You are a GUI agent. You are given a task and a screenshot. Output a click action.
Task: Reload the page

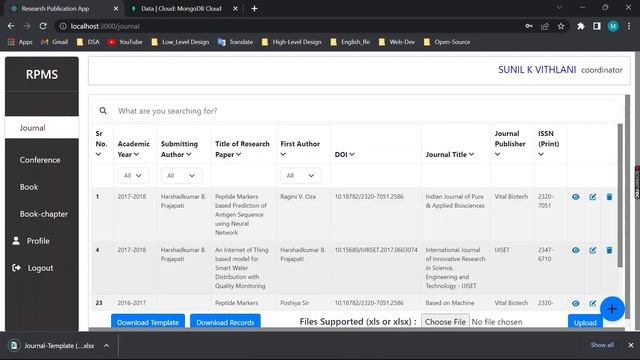coord(43,26)
